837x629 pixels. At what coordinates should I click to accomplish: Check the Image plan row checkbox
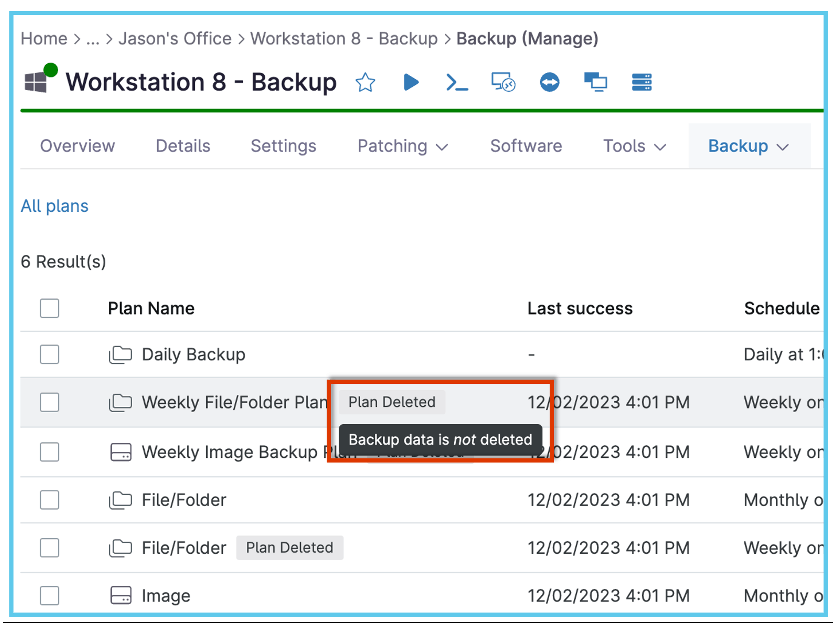[x=49, y=595]
